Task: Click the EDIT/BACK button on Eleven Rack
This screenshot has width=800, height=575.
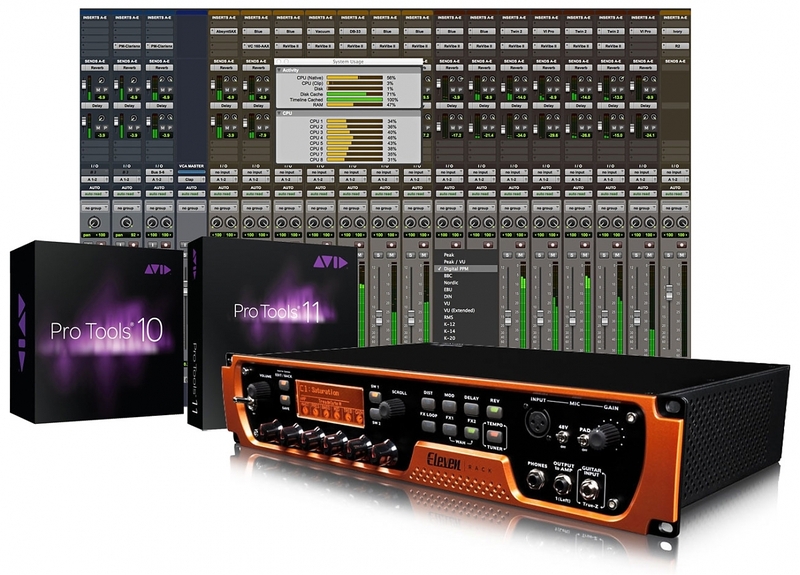Action: (284, 384)
